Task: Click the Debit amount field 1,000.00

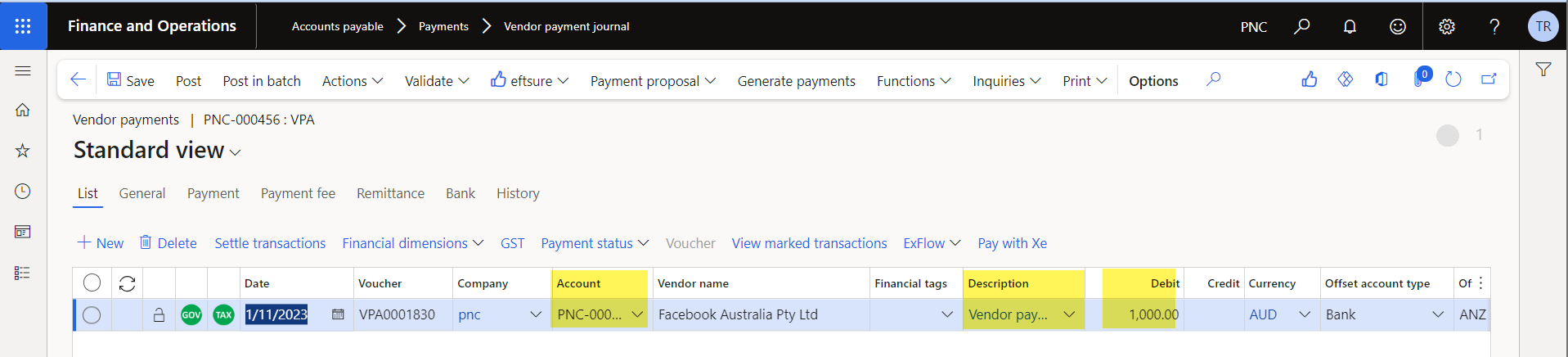Action: pos(1139,314)
